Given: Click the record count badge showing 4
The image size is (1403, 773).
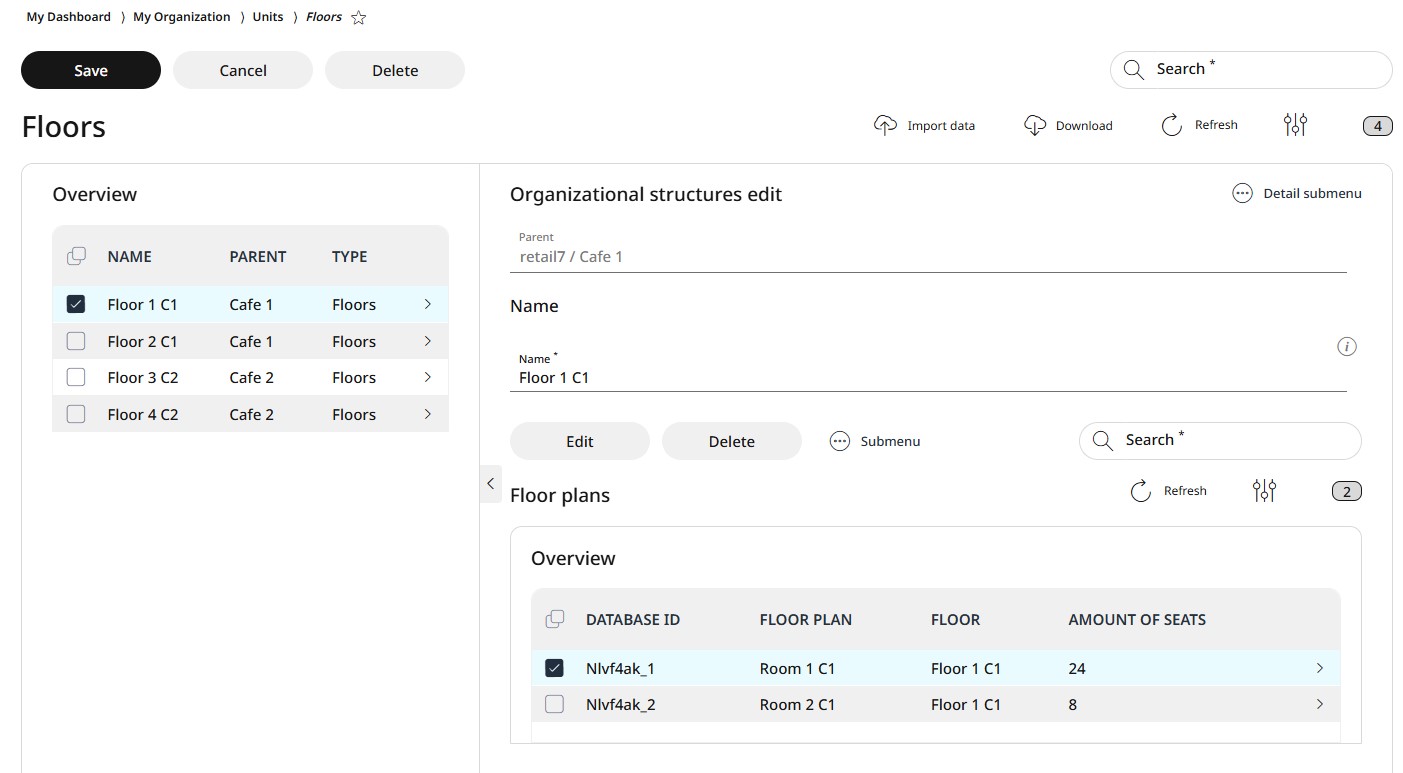Looking at the screenshot, I should point(1378,126).
